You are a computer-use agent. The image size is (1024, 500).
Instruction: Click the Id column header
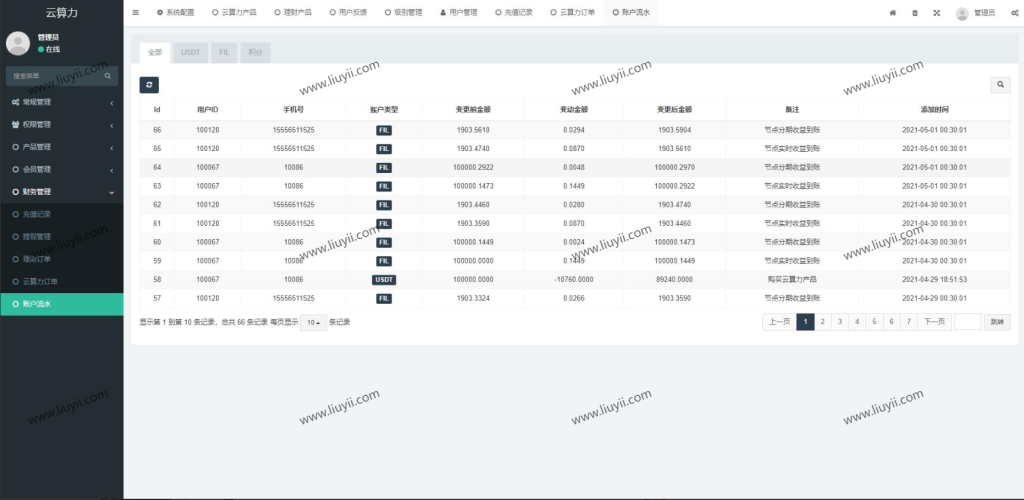157,110
